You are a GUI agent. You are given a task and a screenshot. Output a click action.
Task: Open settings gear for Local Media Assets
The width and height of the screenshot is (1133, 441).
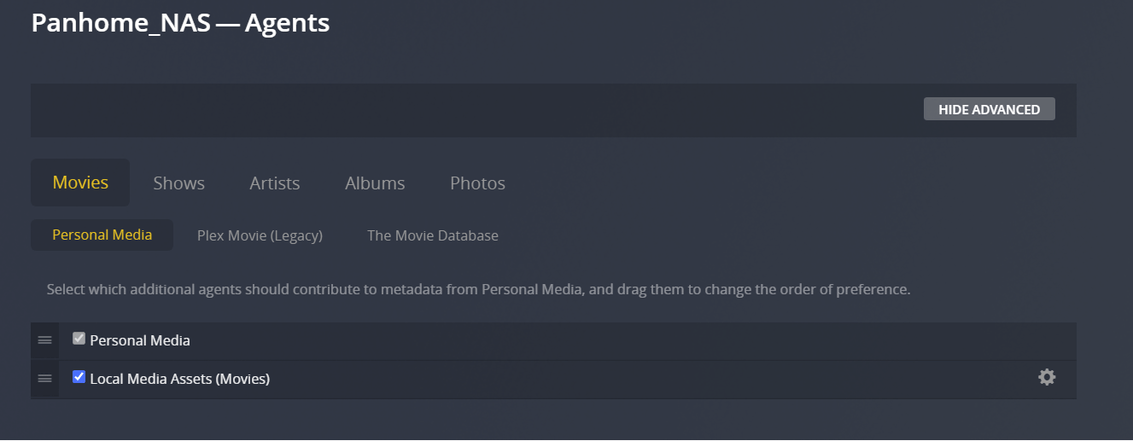1046,377
